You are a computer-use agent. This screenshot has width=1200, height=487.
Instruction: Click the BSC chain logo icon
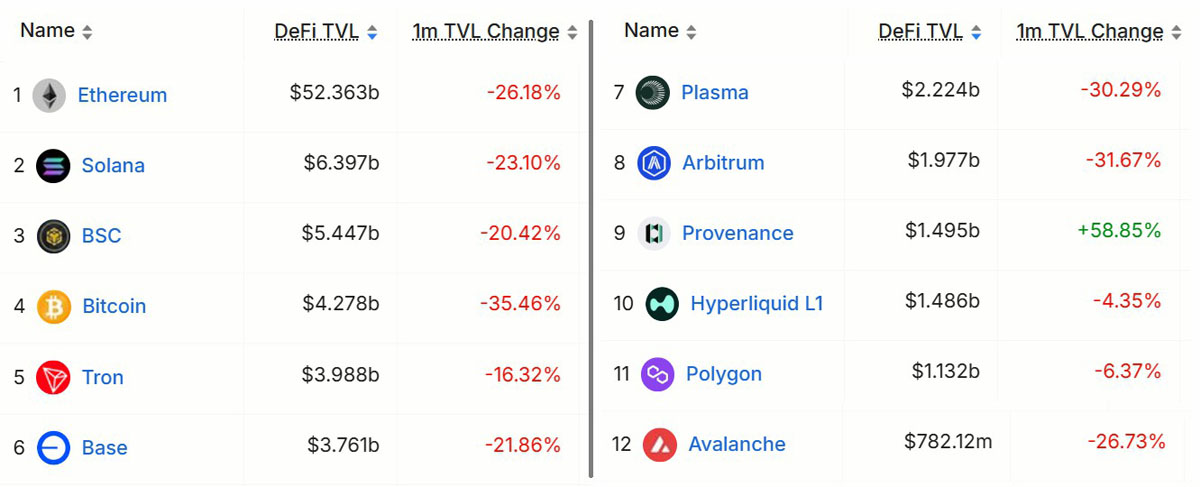(x=53, y=236)
